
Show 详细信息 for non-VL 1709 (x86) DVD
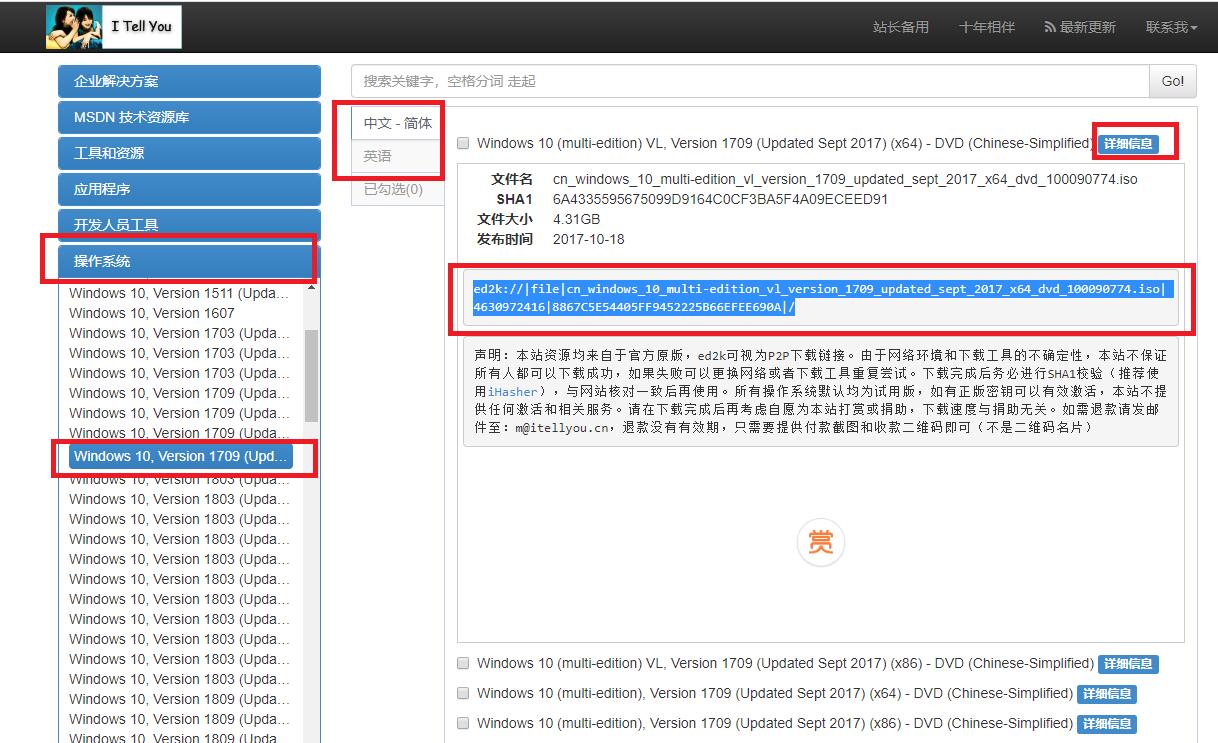coord(1107,724)
